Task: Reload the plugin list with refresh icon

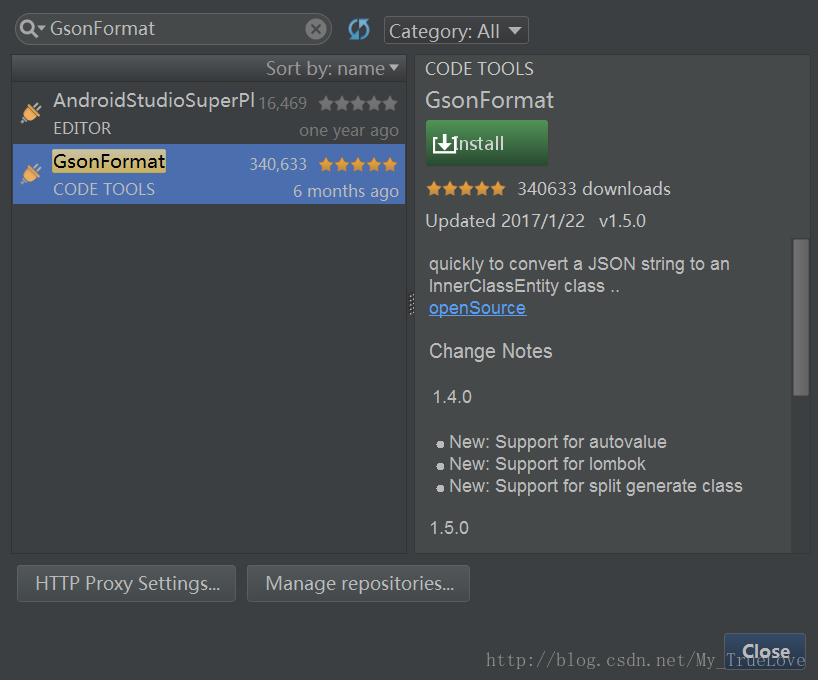Action: click(x=359, y=29)
